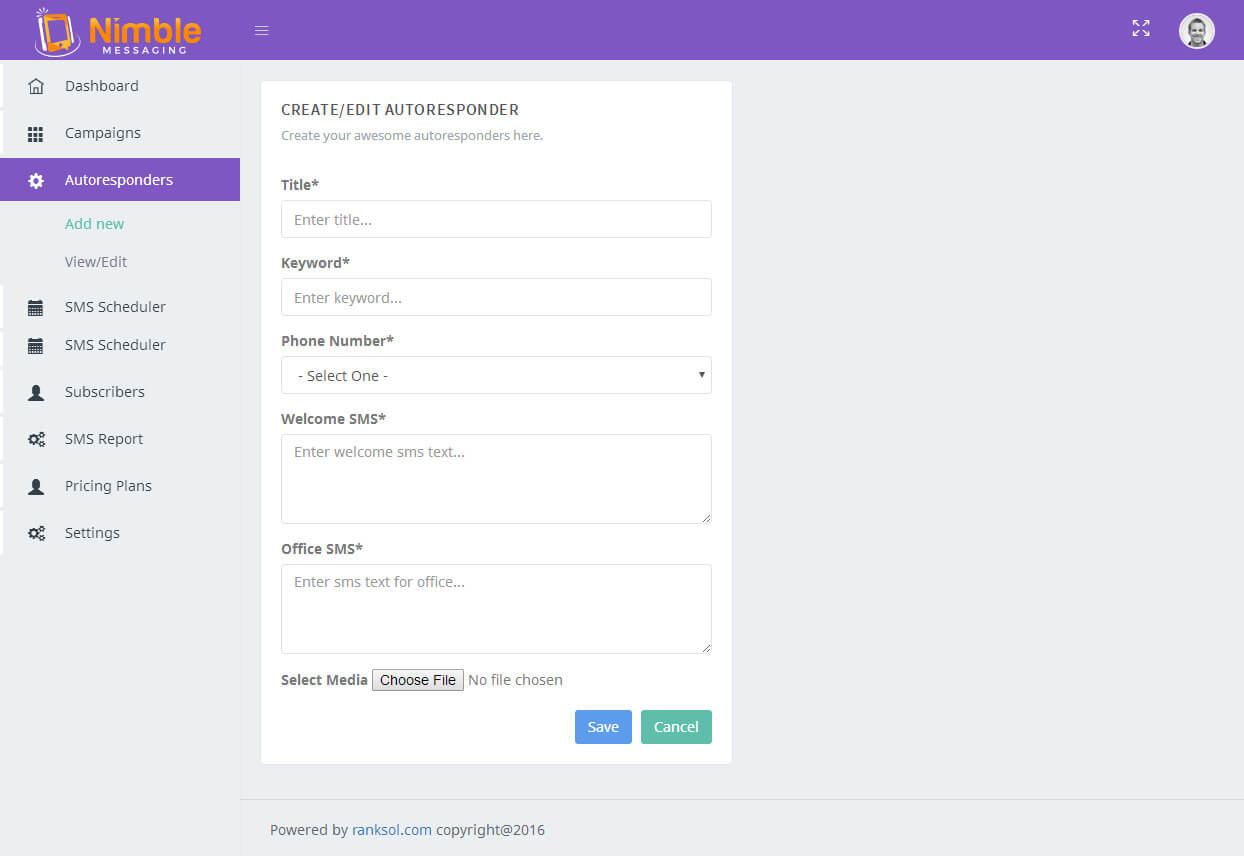Open Pricing Plans in the sidebar
1244x856 pixels.
pyautogui.click(x=108, y=486)
